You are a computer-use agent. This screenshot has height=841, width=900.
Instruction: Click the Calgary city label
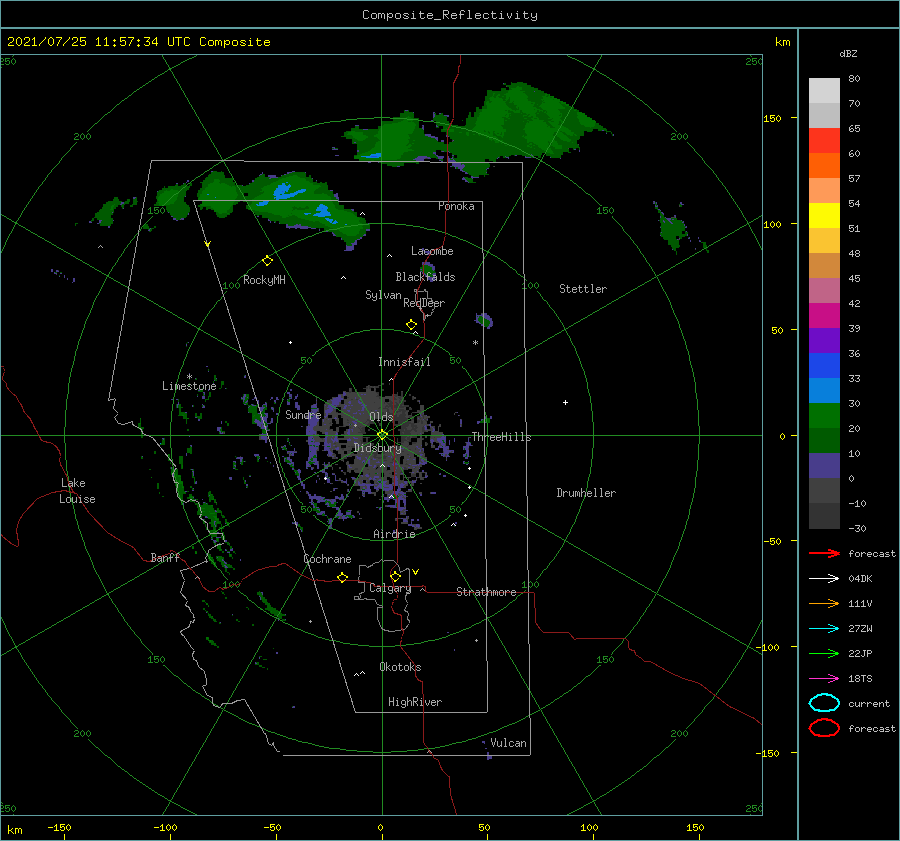point(390,588)
